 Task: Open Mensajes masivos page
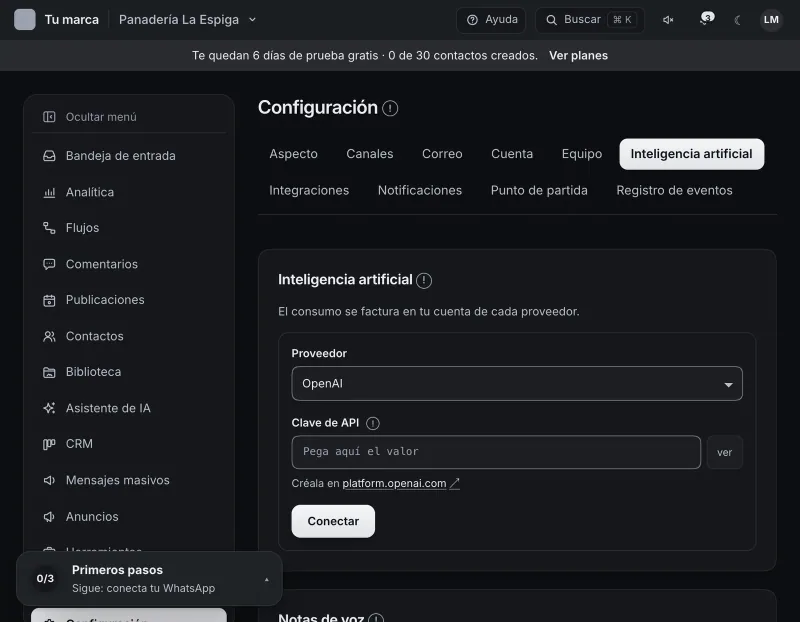tap(117, 480)
